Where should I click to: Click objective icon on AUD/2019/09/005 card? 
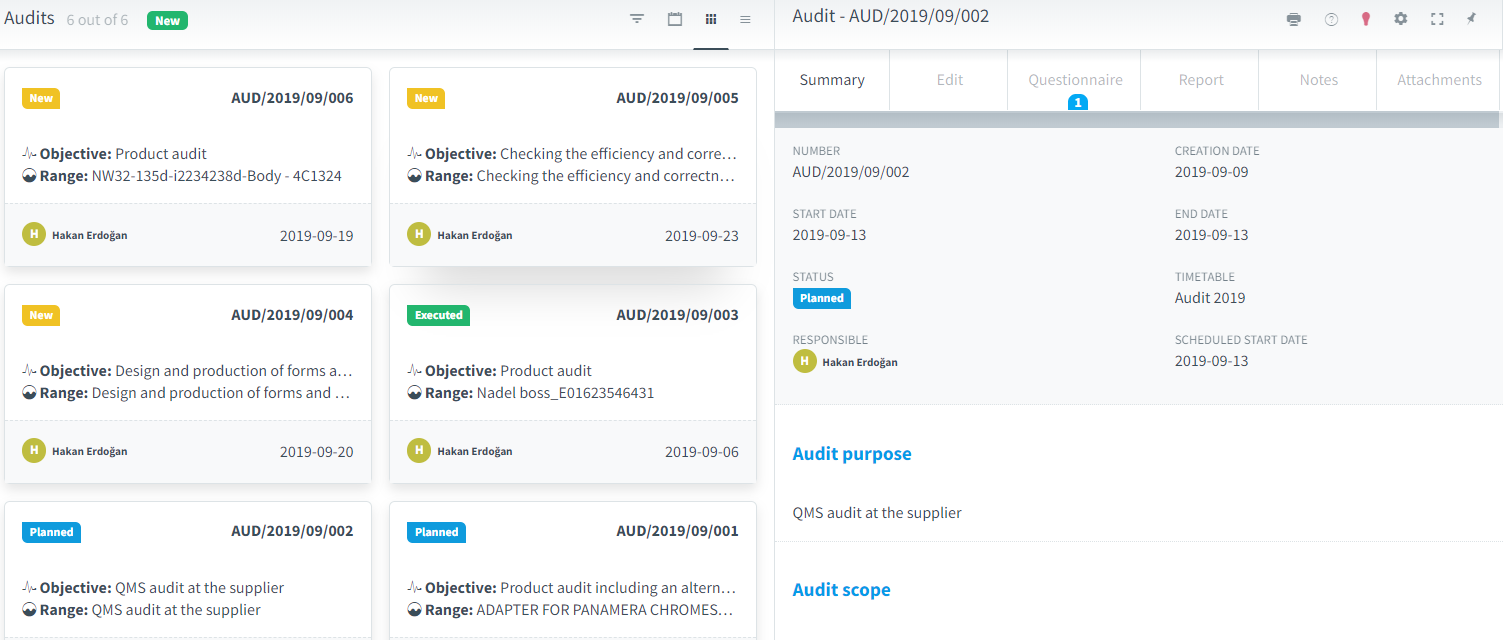coord(415,154)
